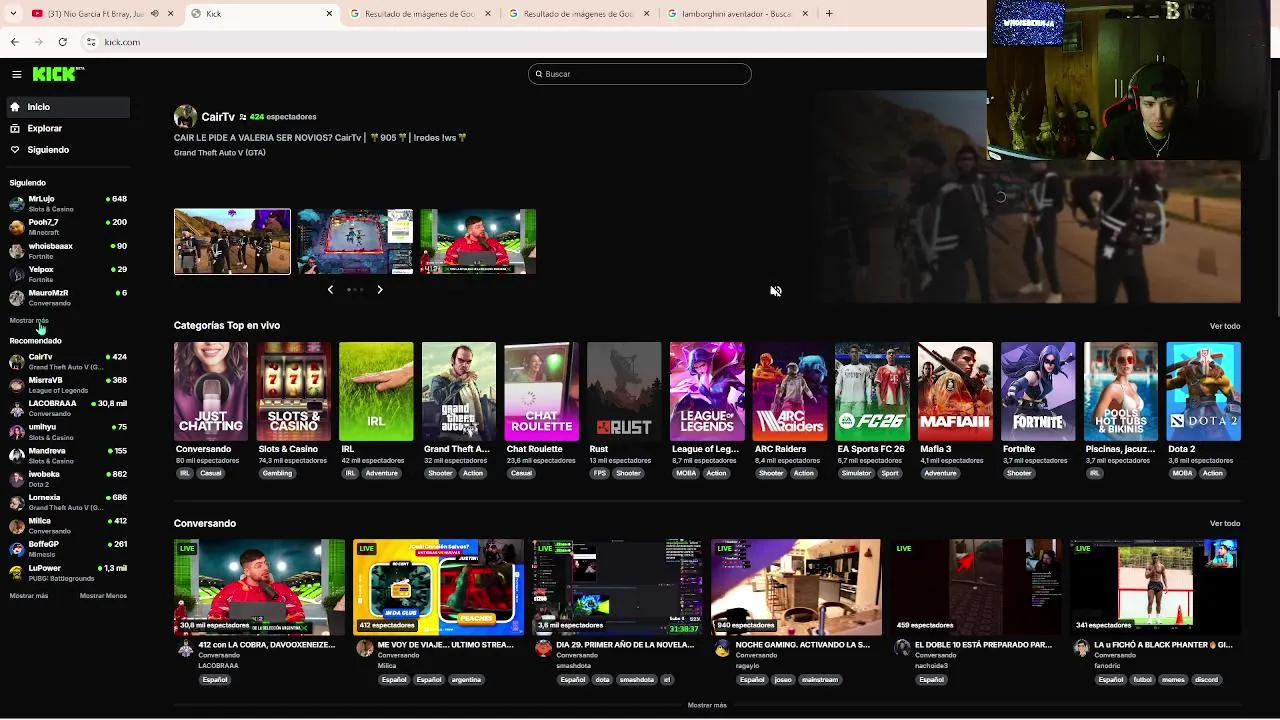Open Mandreva recommended channel
The height and width of the screenshot is (720, 1280).
coord(67,455)
